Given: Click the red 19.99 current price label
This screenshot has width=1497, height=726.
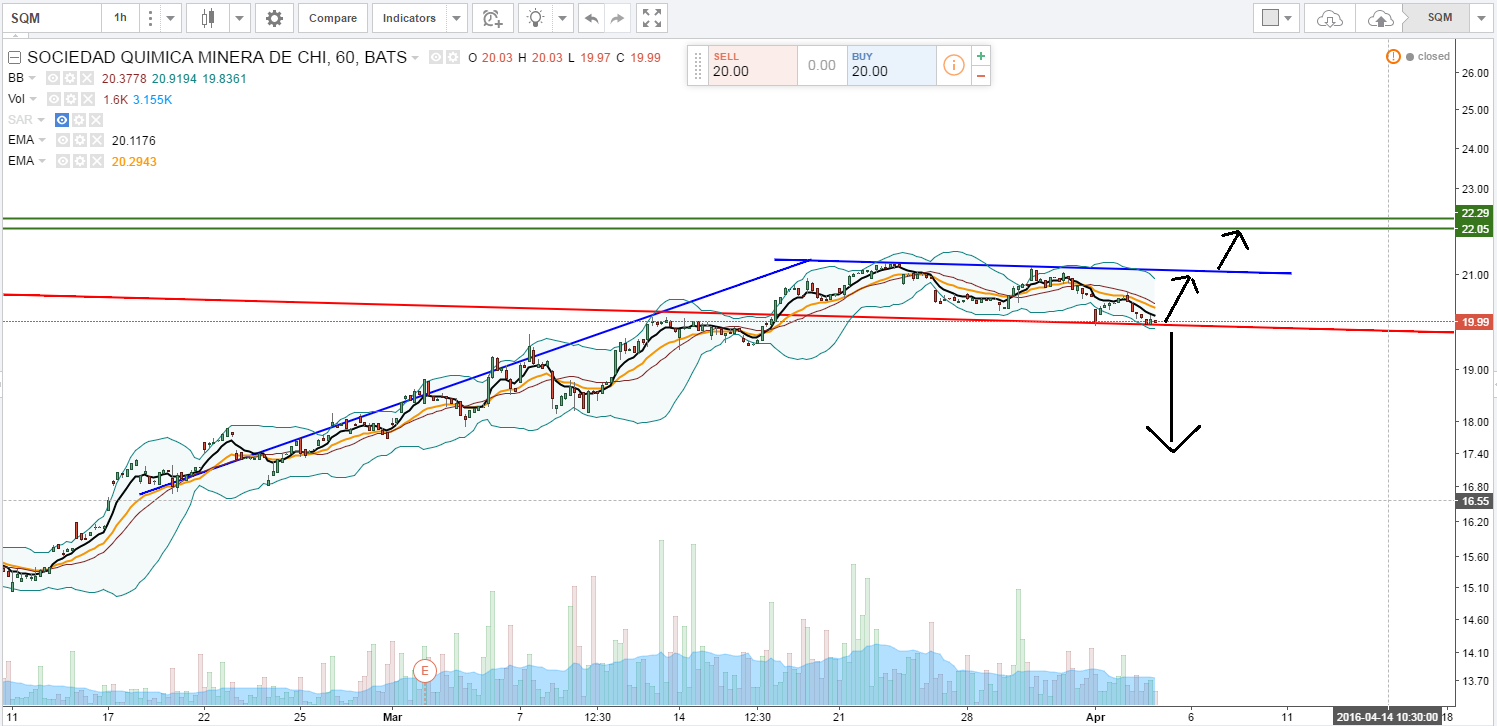Looking at the screenshot, I should [x=1475, y=322].
